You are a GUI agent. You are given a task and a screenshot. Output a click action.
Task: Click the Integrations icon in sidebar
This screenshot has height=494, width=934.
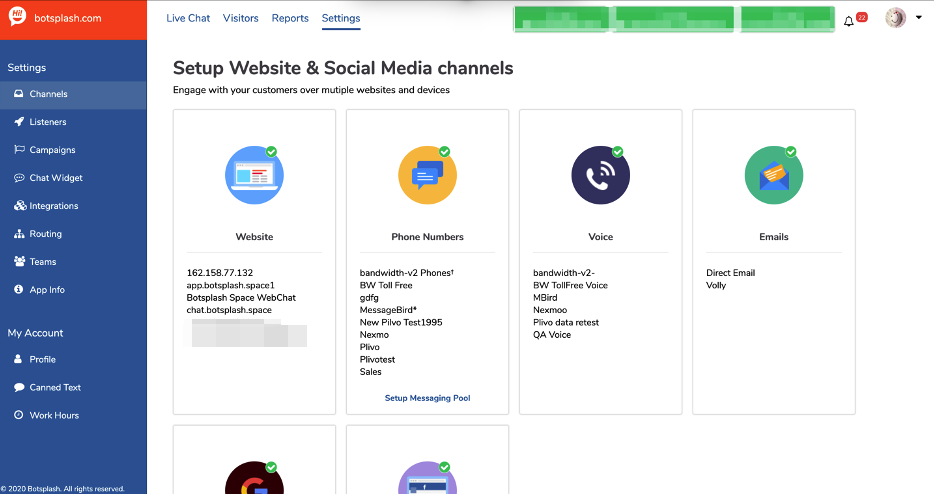click(20, 205)
